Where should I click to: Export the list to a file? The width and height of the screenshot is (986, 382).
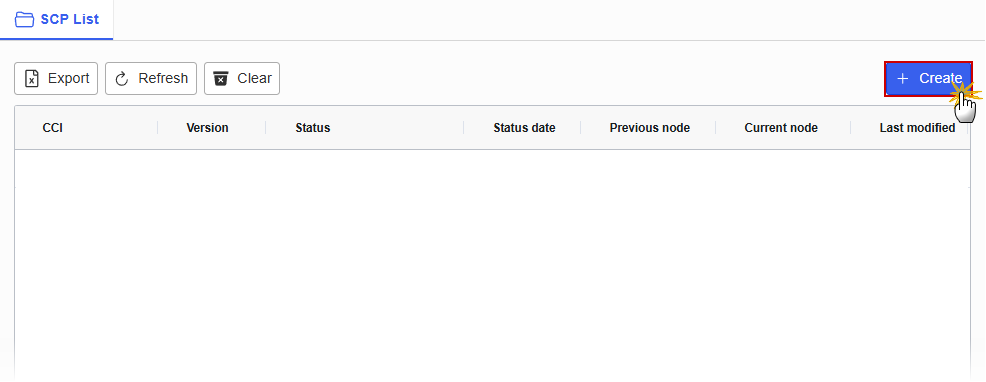point(56,79)
